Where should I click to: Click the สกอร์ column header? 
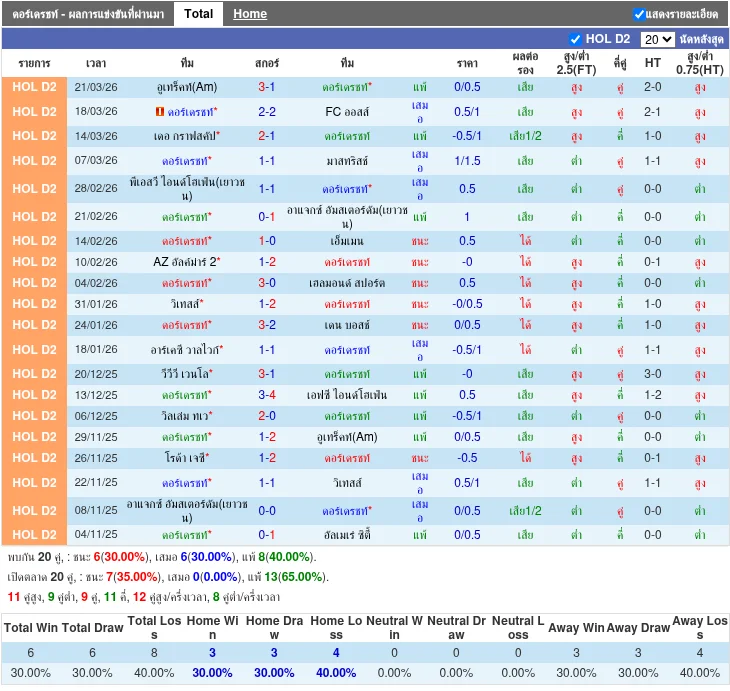tap(267, 63)
